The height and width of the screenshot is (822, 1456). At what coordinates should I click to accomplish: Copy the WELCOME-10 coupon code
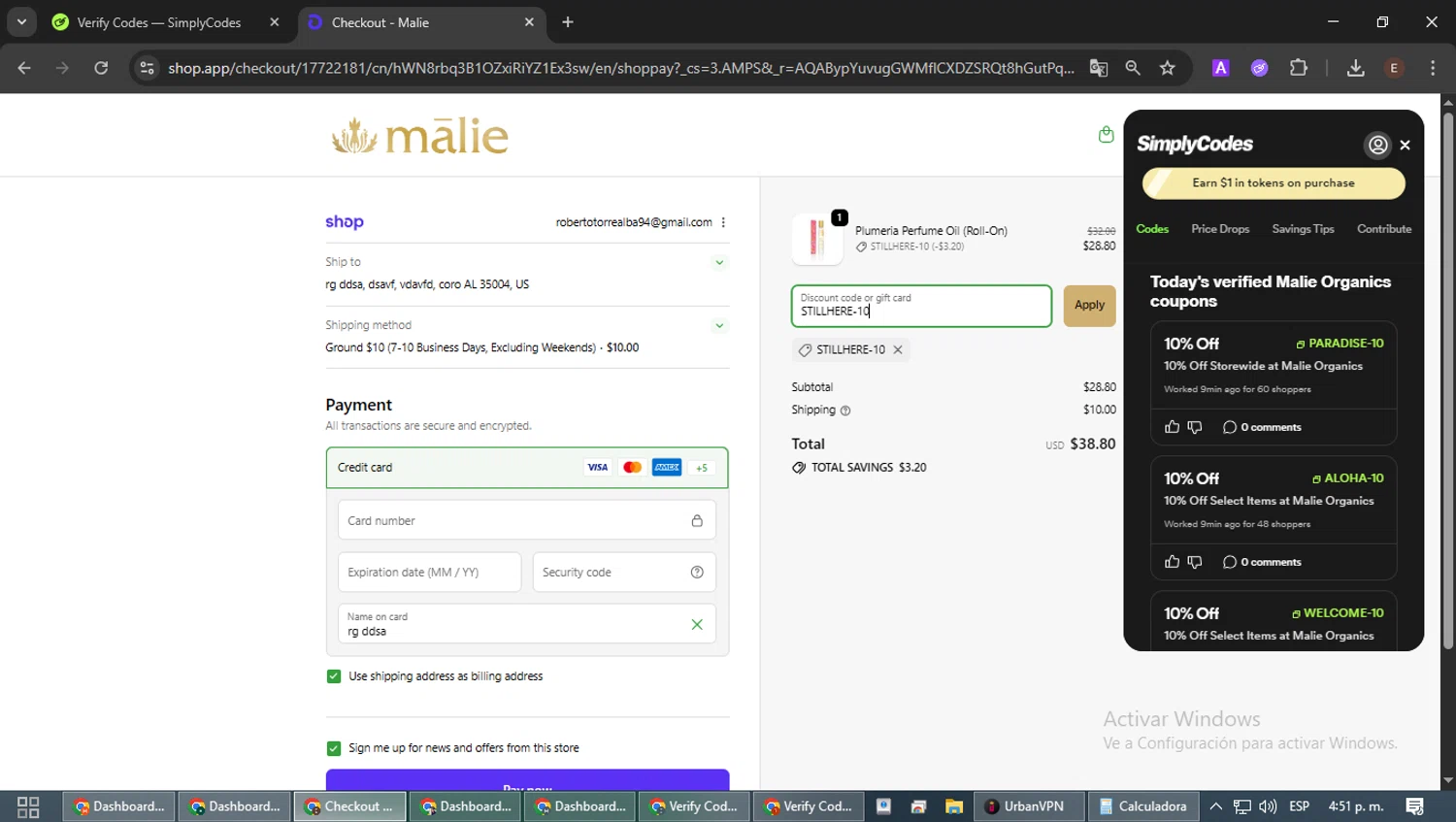click(1338, 613)
